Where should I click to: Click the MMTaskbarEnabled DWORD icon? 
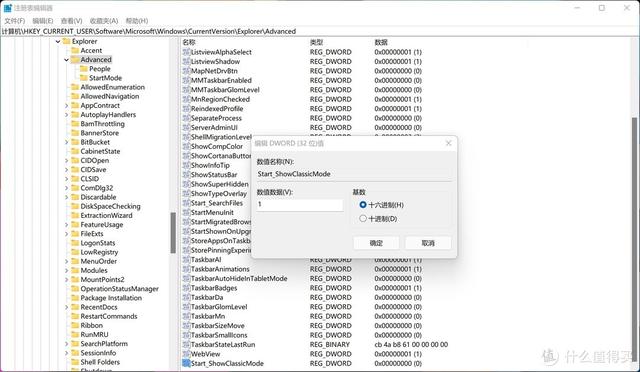(187, 80)
